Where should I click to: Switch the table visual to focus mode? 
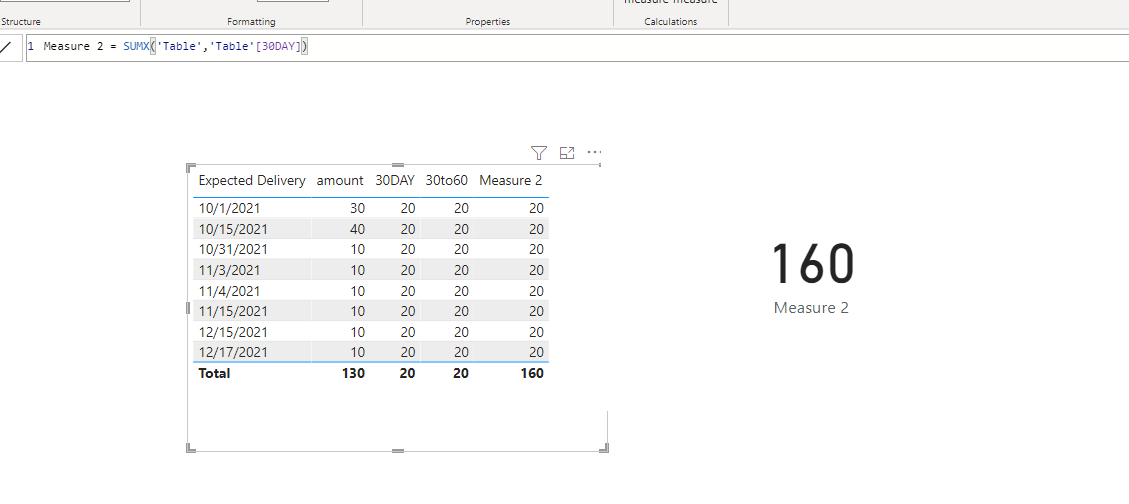(567, 153)
